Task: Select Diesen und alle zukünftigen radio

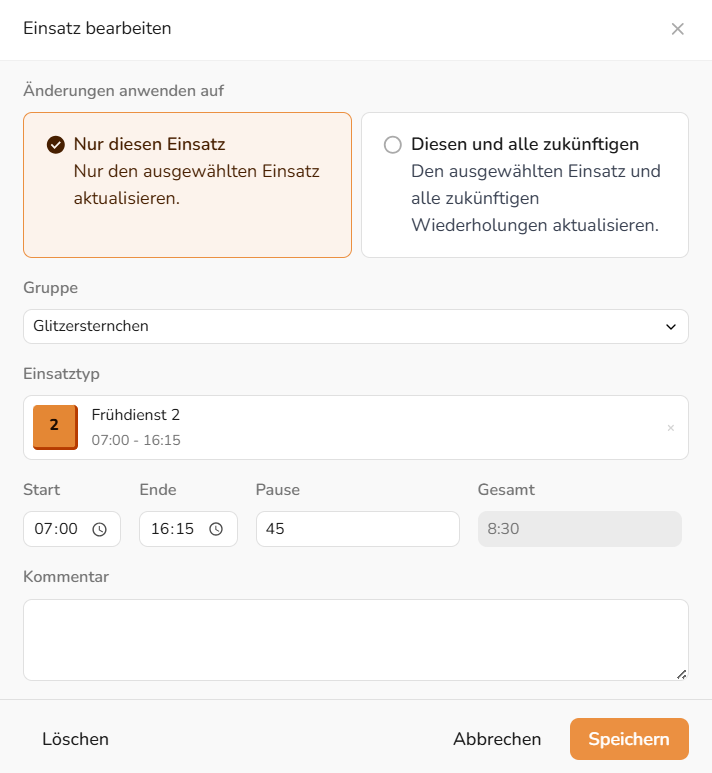Action: coord(393,145)
